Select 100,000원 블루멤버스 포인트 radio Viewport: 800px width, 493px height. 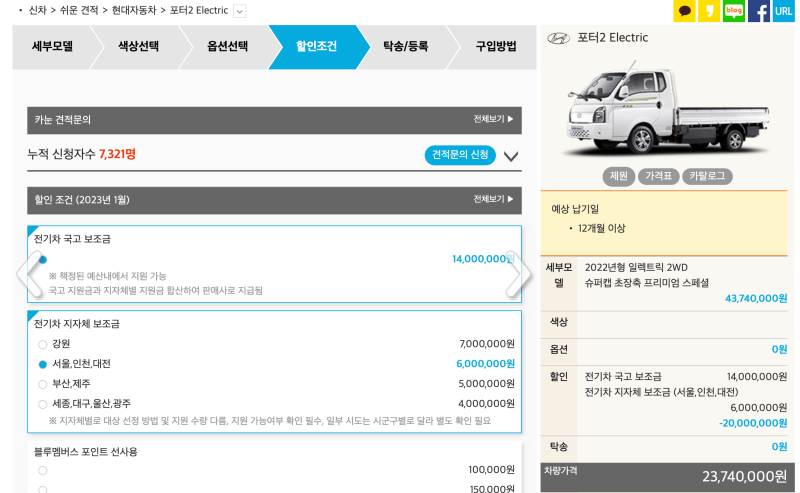pos(43,471)
